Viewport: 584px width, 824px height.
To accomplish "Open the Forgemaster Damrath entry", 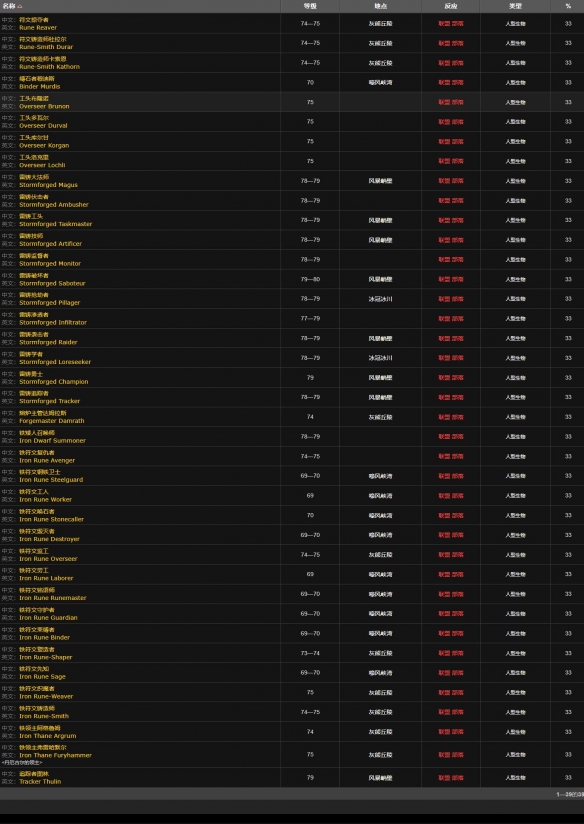I will [52, 421].
